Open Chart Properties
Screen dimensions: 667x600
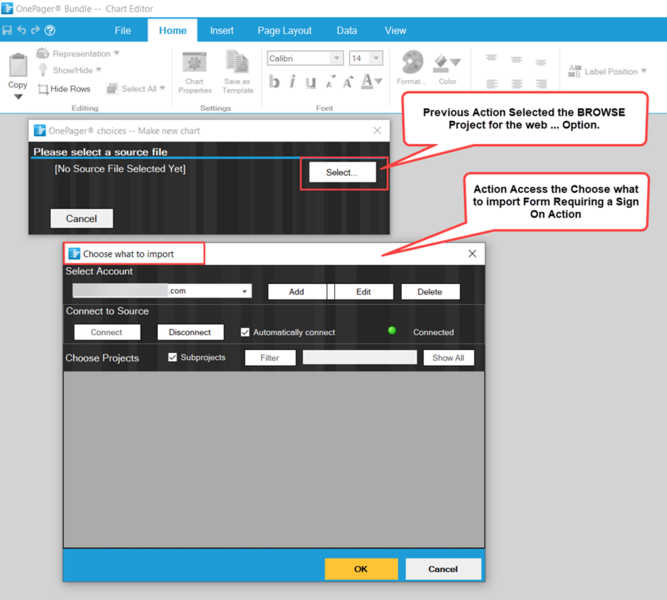[194, 73]
